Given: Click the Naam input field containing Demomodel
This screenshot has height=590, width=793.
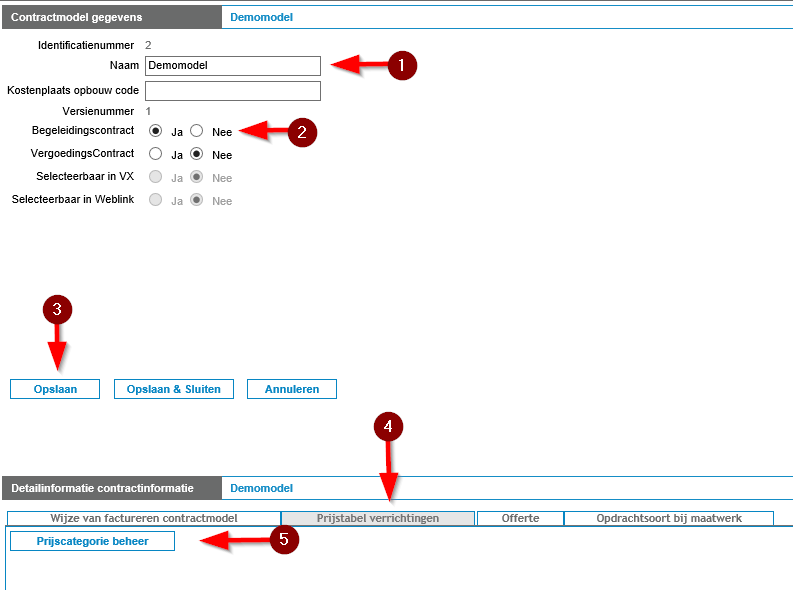Looking at the screenshot, I should pyautogui.click(x=232, y=66).
